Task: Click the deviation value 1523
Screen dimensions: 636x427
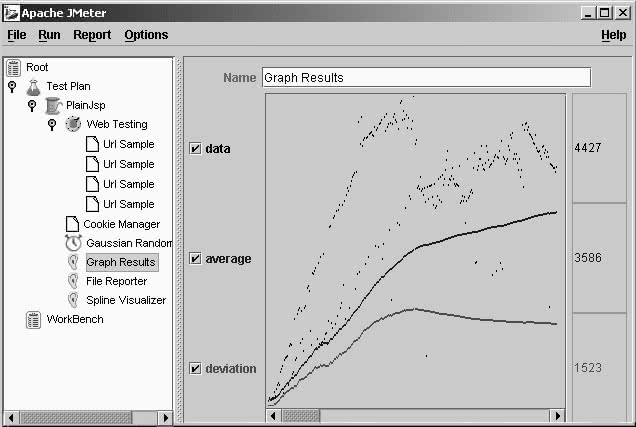Action: 588,368
